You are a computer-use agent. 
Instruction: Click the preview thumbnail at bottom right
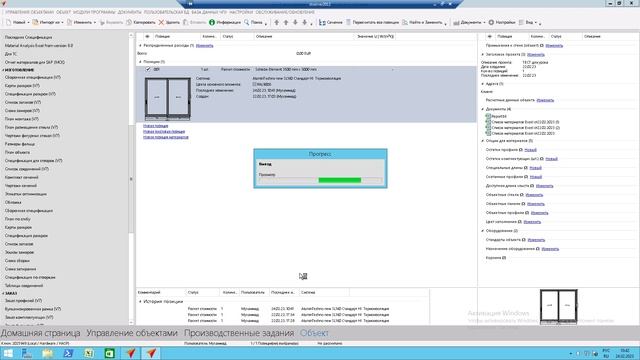tap(558, 307)
